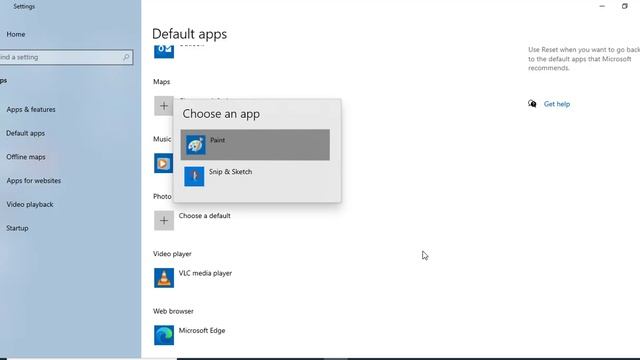This screenshot has height=360, width=640.
Task: Click the plus icon under Maps
Action: point(164,106)
